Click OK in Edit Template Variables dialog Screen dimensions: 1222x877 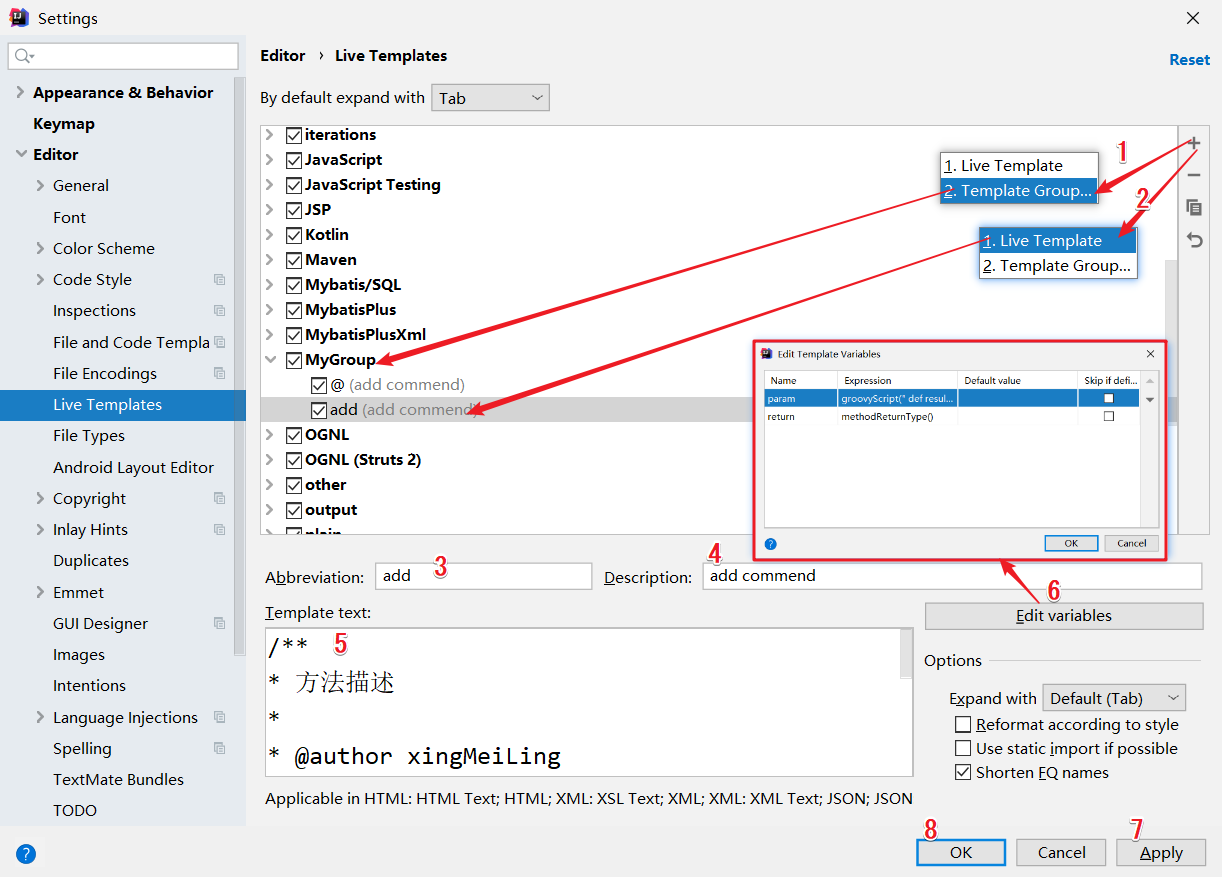(1071, 543)
